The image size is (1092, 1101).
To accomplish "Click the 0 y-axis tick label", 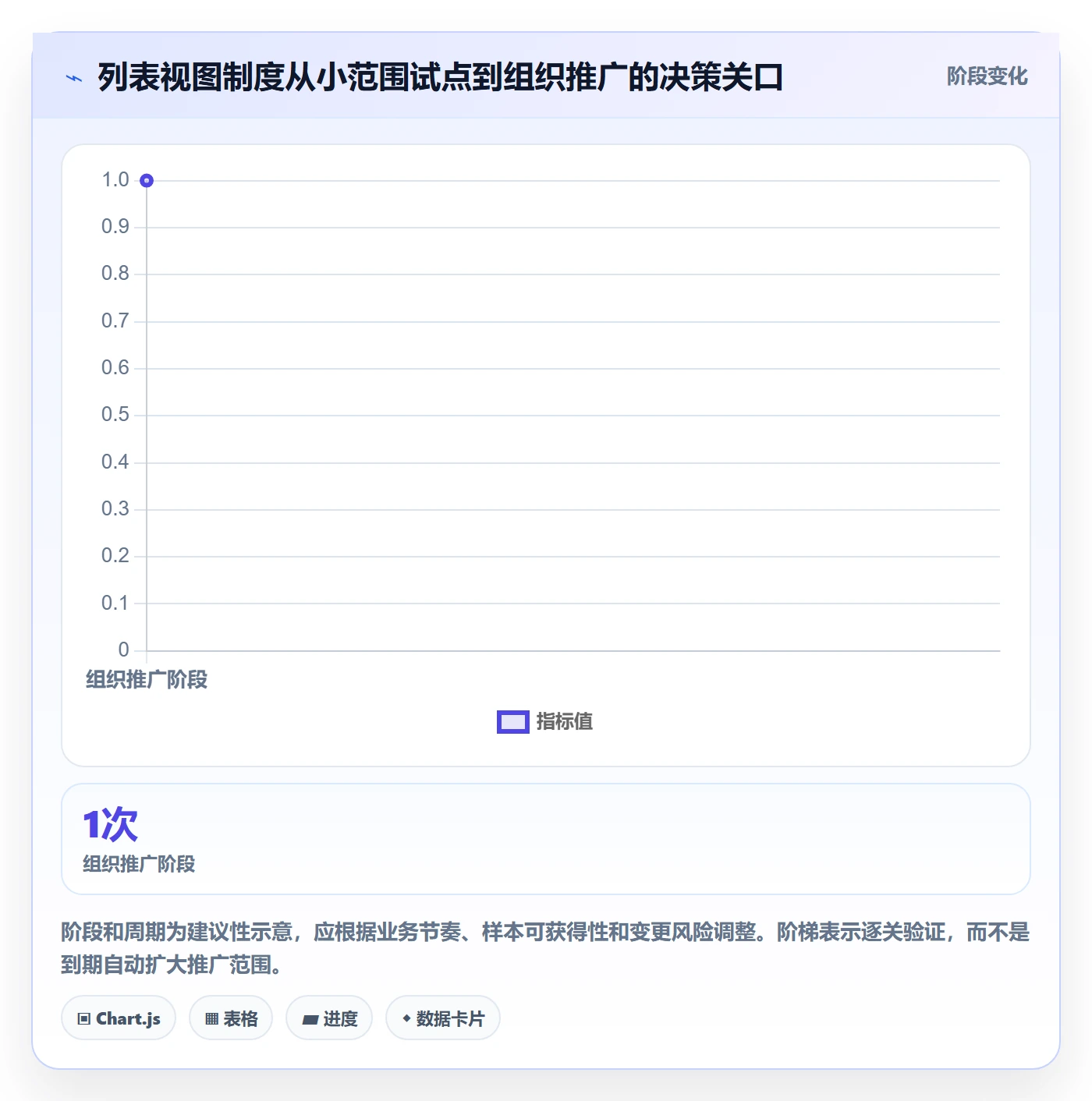I will click(124, 650).
